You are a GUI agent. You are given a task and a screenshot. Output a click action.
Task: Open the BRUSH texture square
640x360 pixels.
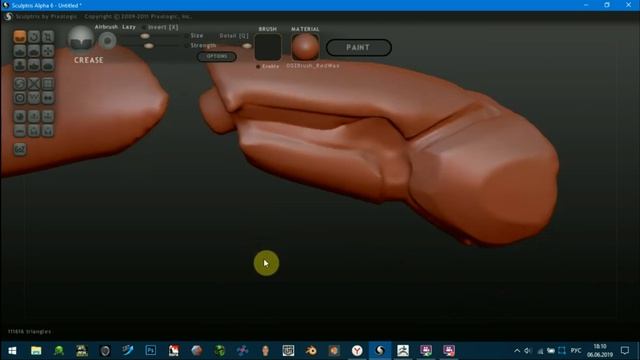coord(268,47)
